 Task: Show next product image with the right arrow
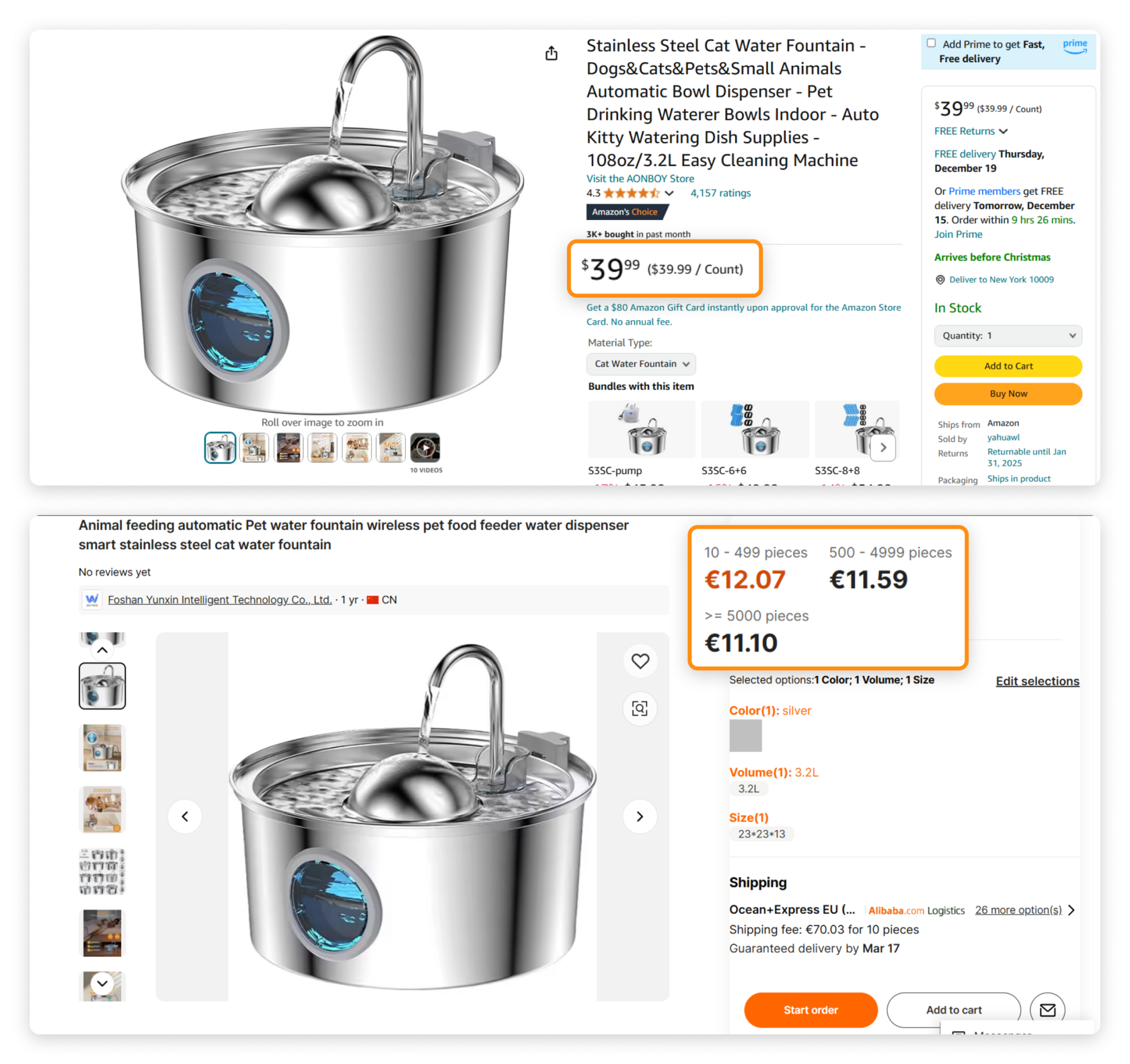[640, 816]
